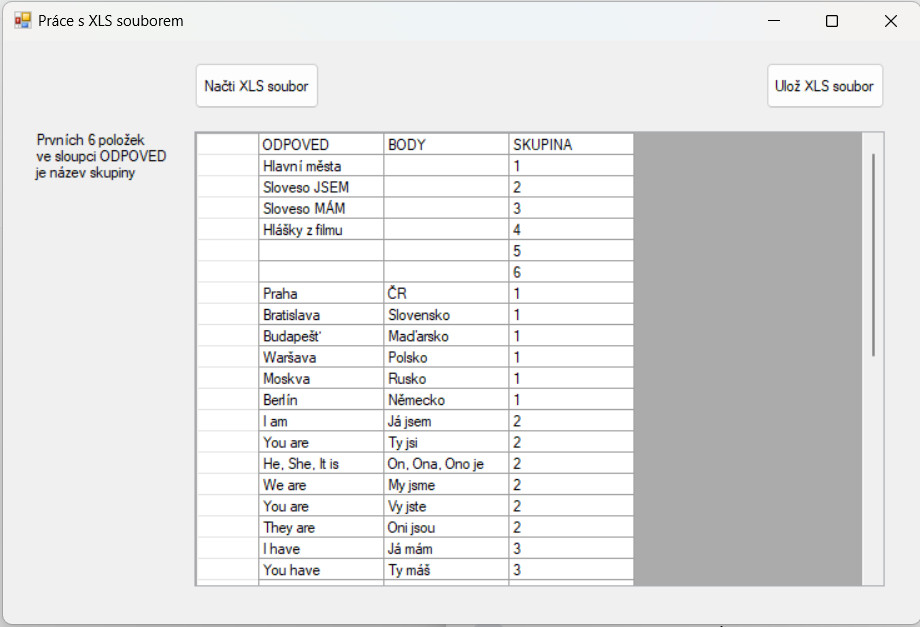This screenshot has height=627, width=920.
Task: Click the 'Ulož XLS soubor' button
Action: point(824,86)
